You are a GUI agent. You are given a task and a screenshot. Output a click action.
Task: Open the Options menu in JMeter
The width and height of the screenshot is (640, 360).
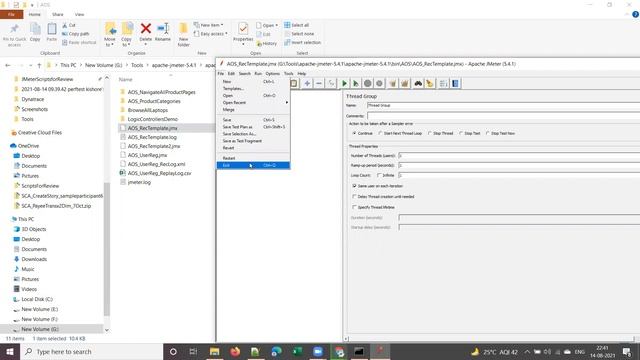(x=273, y=73)
